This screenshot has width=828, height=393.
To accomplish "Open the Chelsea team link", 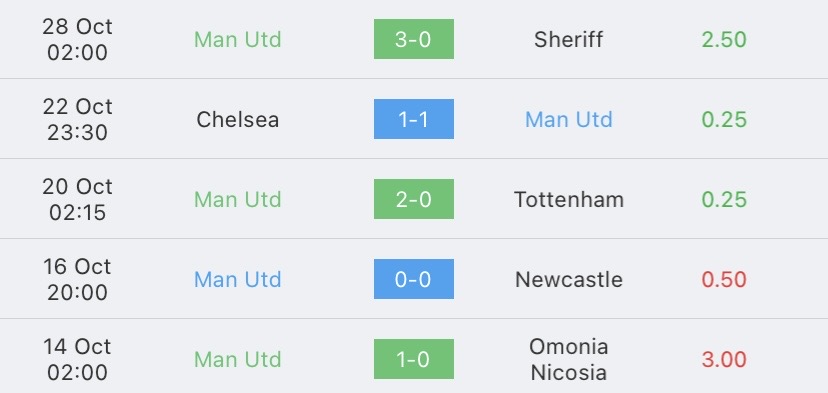I will 238,119.
